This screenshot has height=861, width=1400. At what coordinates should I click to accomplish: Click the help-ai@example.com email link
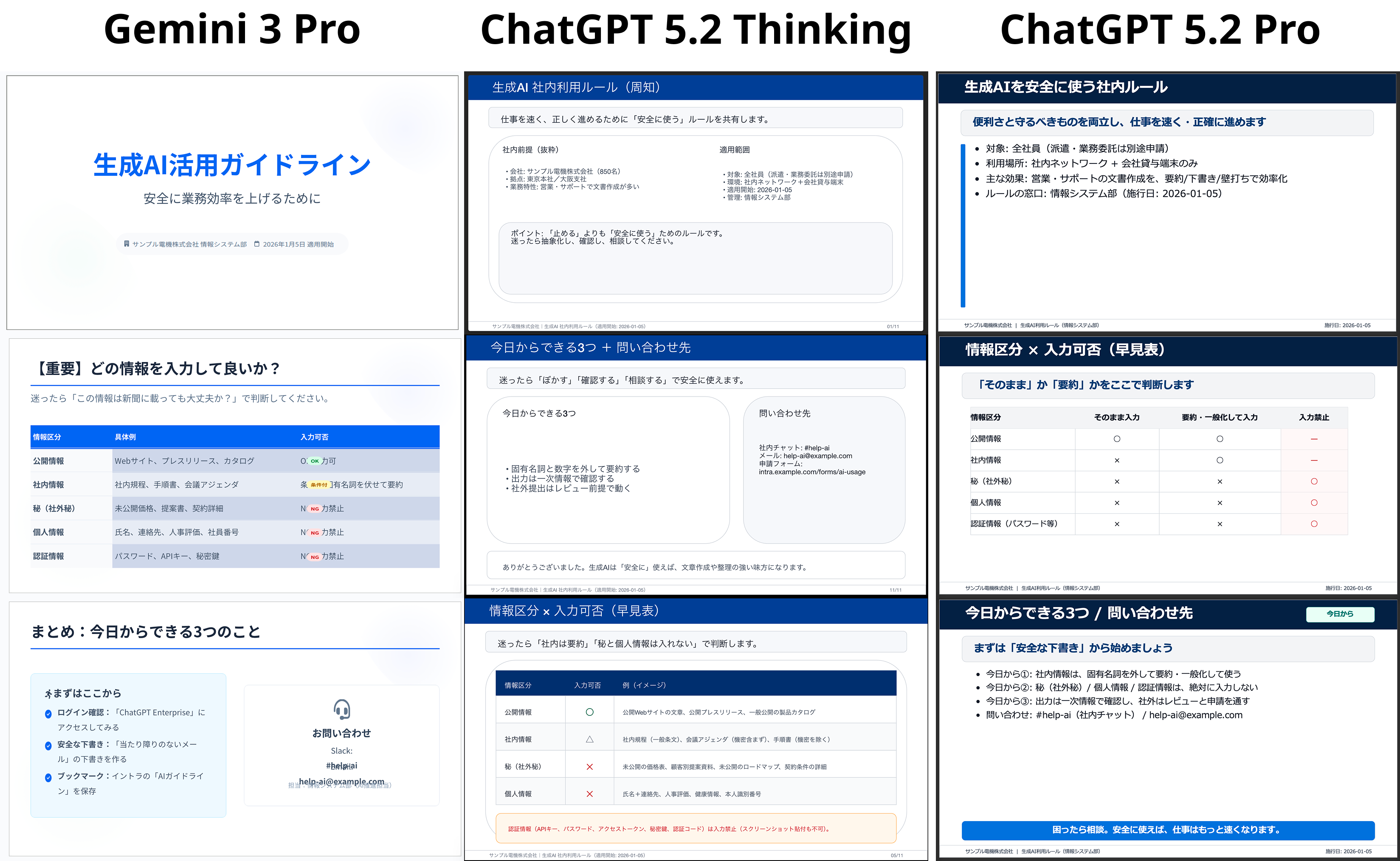342,782
